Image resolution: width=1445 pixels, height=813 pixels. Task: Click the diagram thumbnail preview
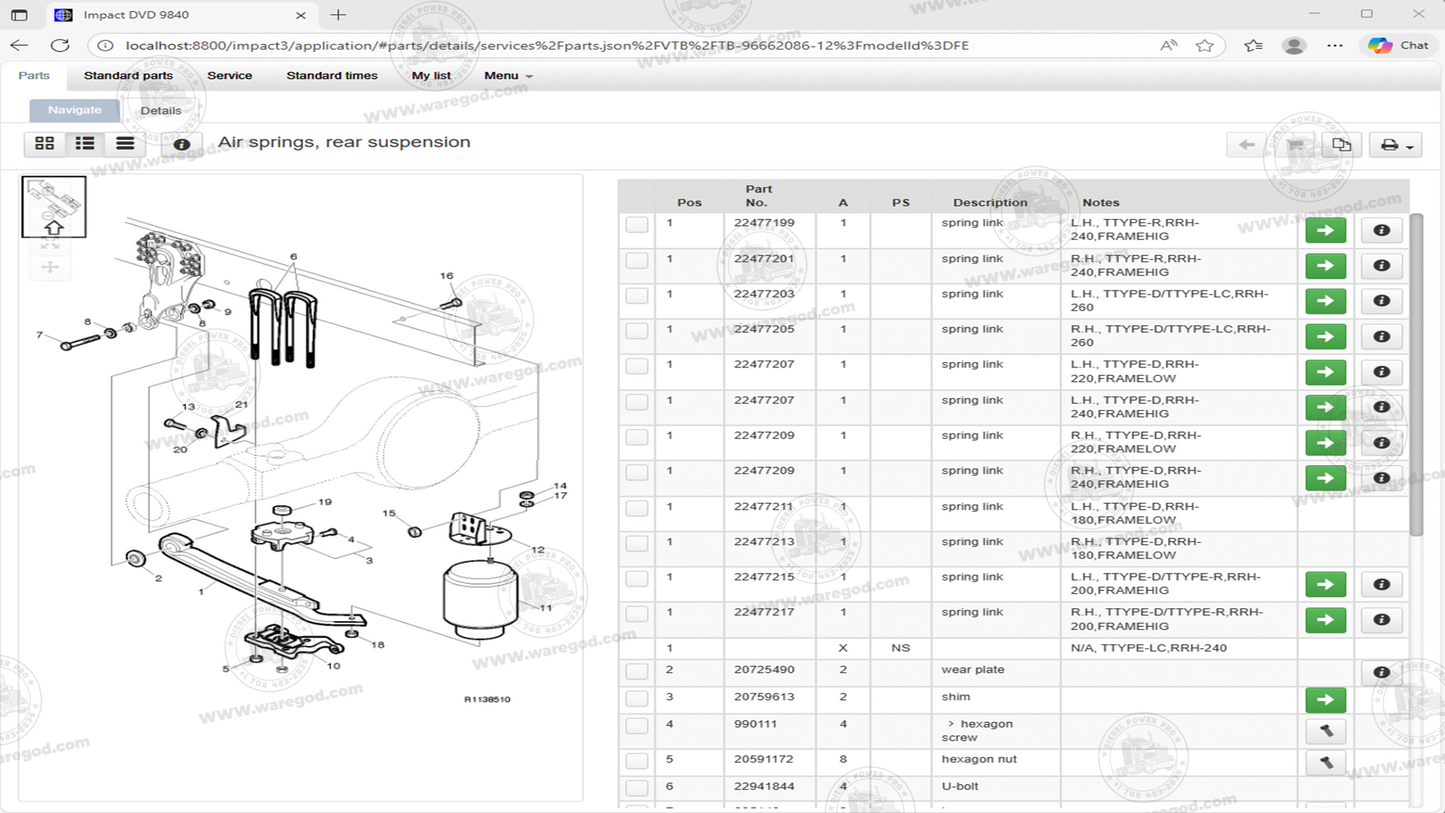click(x=54, y=207)
